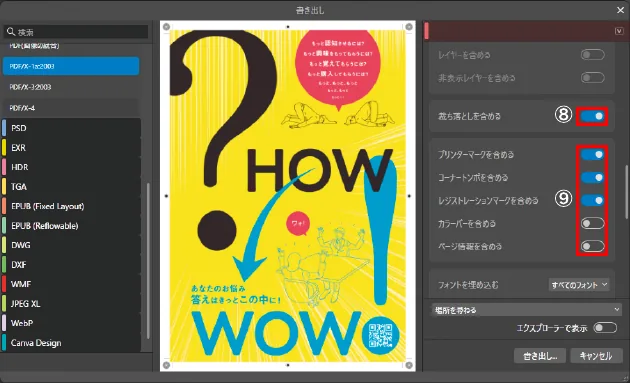Choose the JPEG XL export format
This screenshot has height=383, width=630.
pyautogui.click(x=71, y=304)
